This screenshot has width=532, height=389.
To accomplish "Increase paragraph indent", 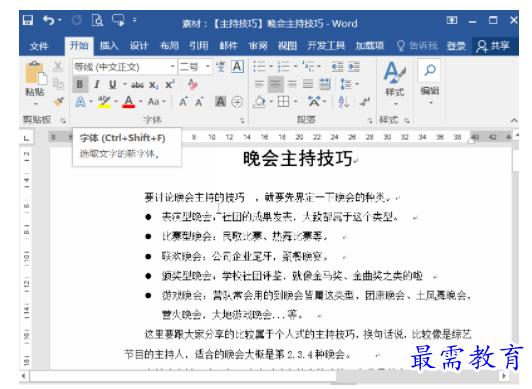I will [x=354, y=66].
